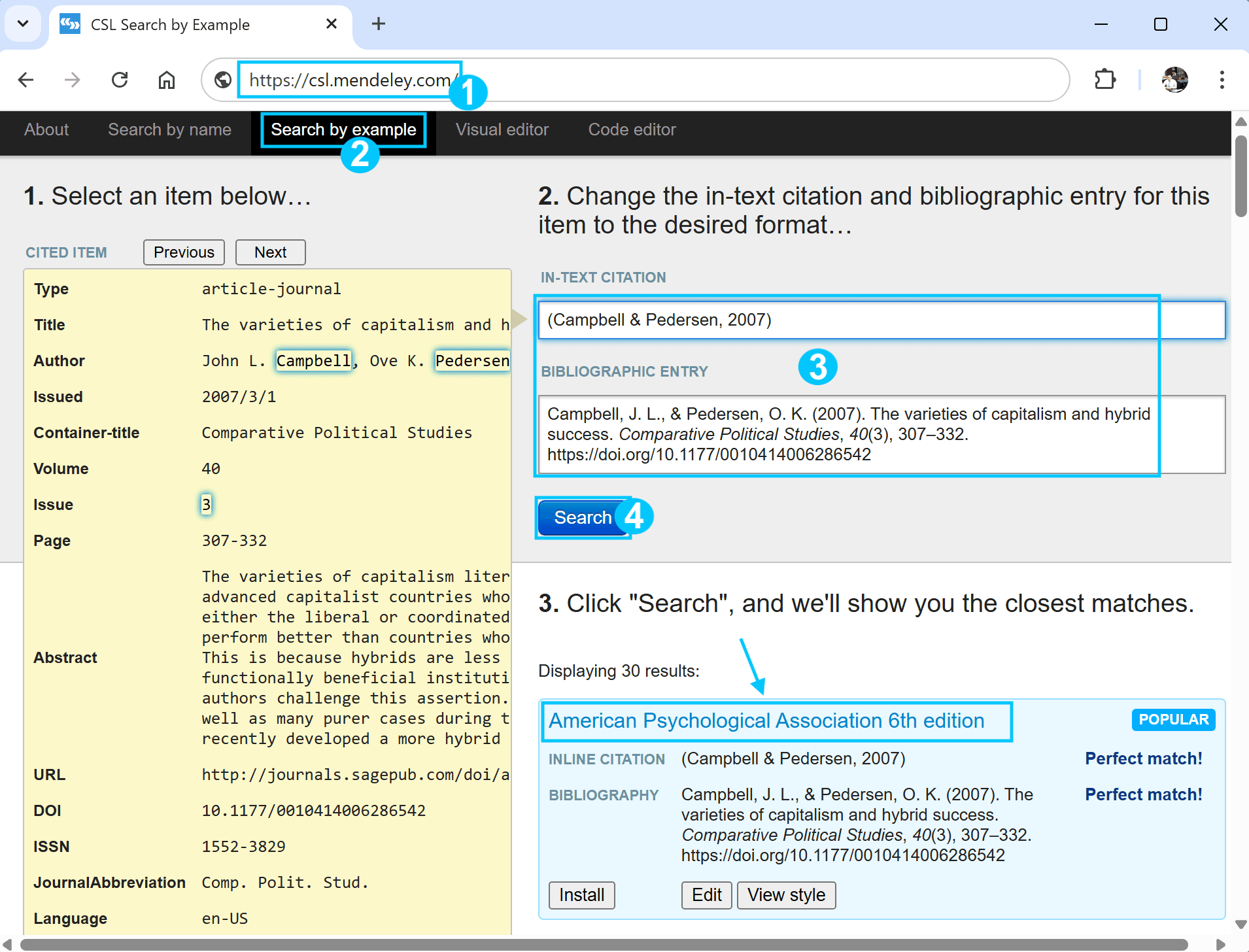This screenshot has width=1249, height=952.
Task: Click the page range 307-332
Action: pos(234,541)
